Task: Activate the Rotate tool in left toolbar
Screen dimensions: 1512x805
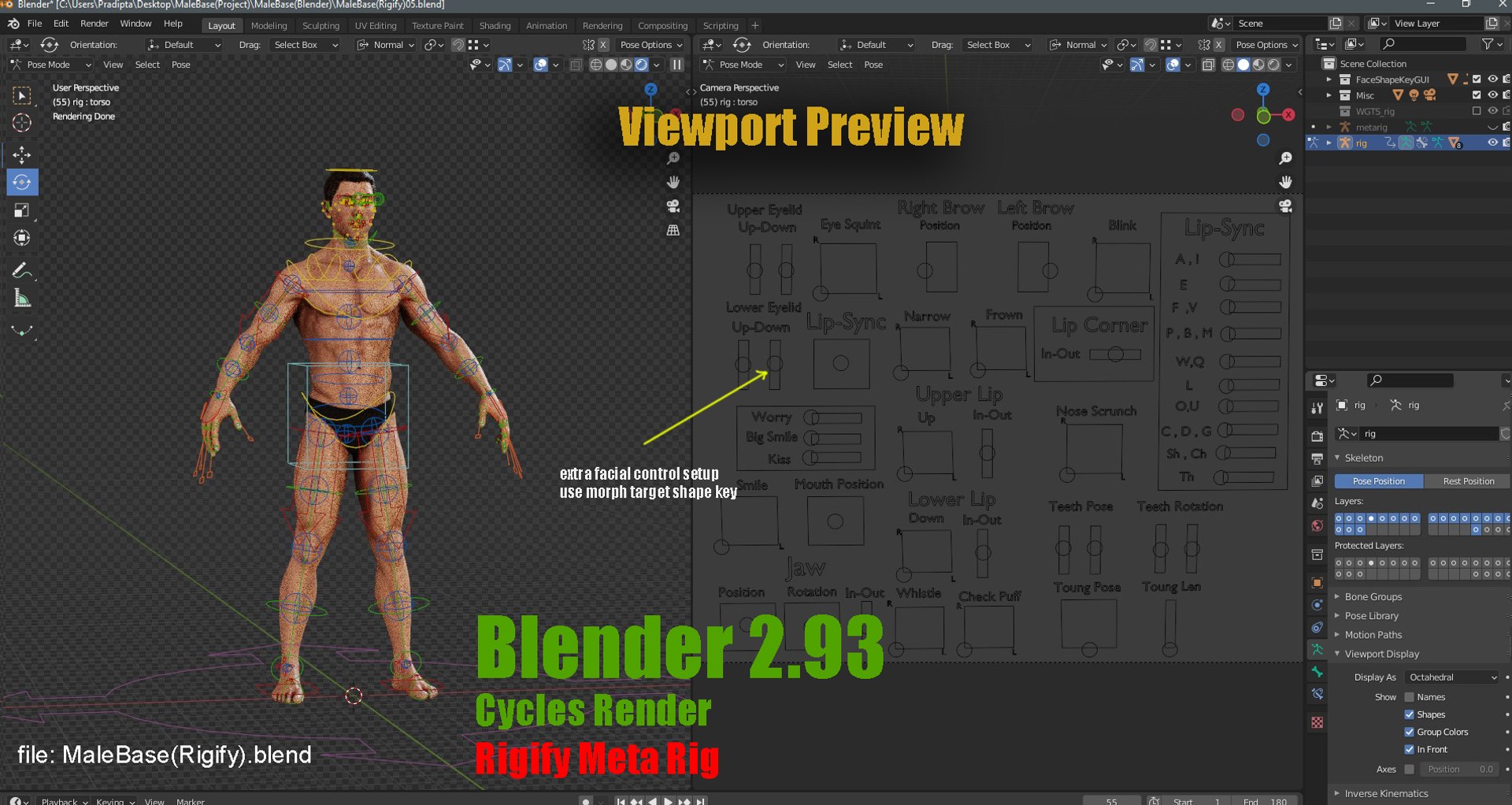Action: (x=22, y=183)
